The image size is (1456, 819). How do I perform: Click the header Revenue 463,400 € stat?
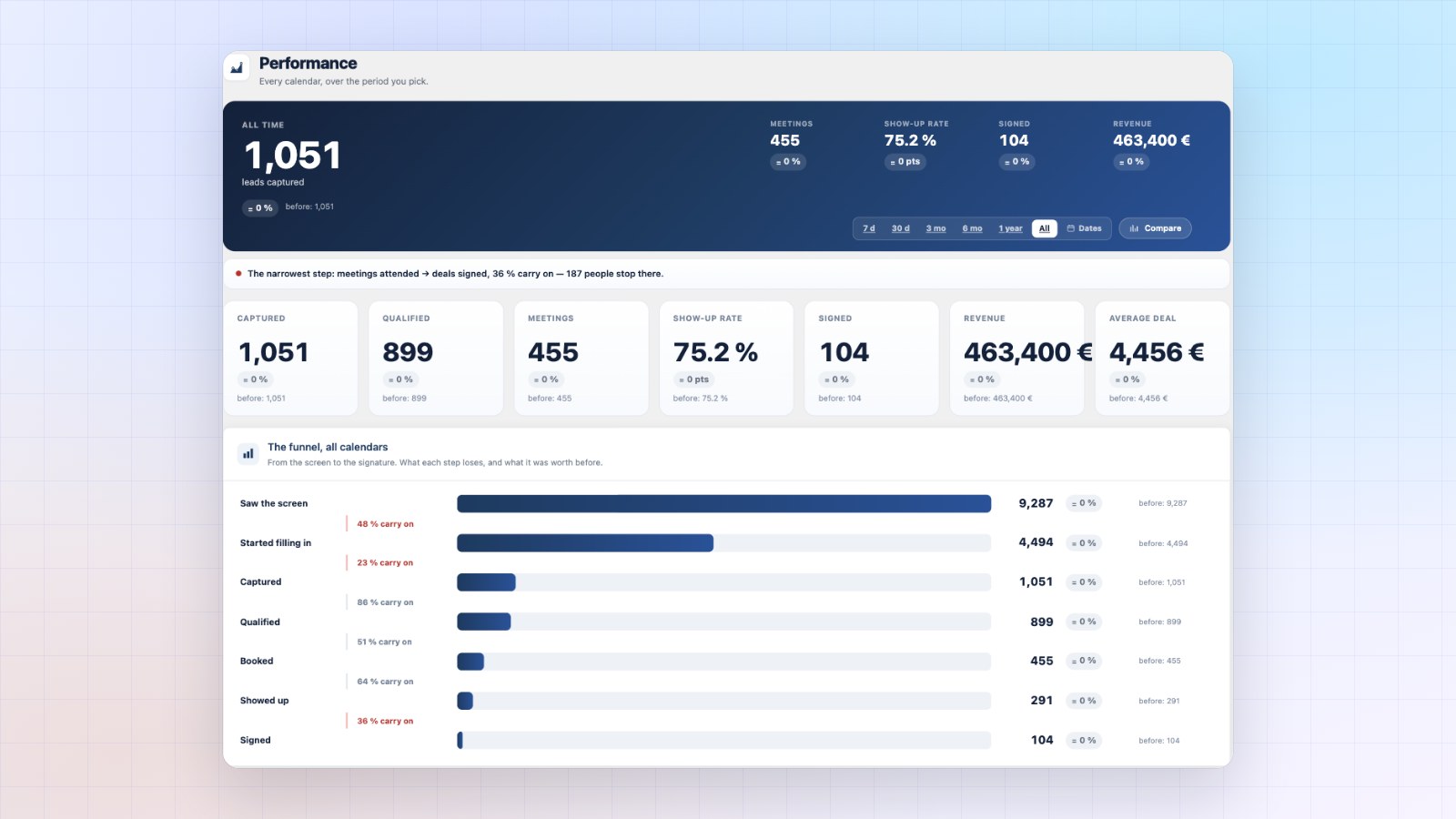1151,140
